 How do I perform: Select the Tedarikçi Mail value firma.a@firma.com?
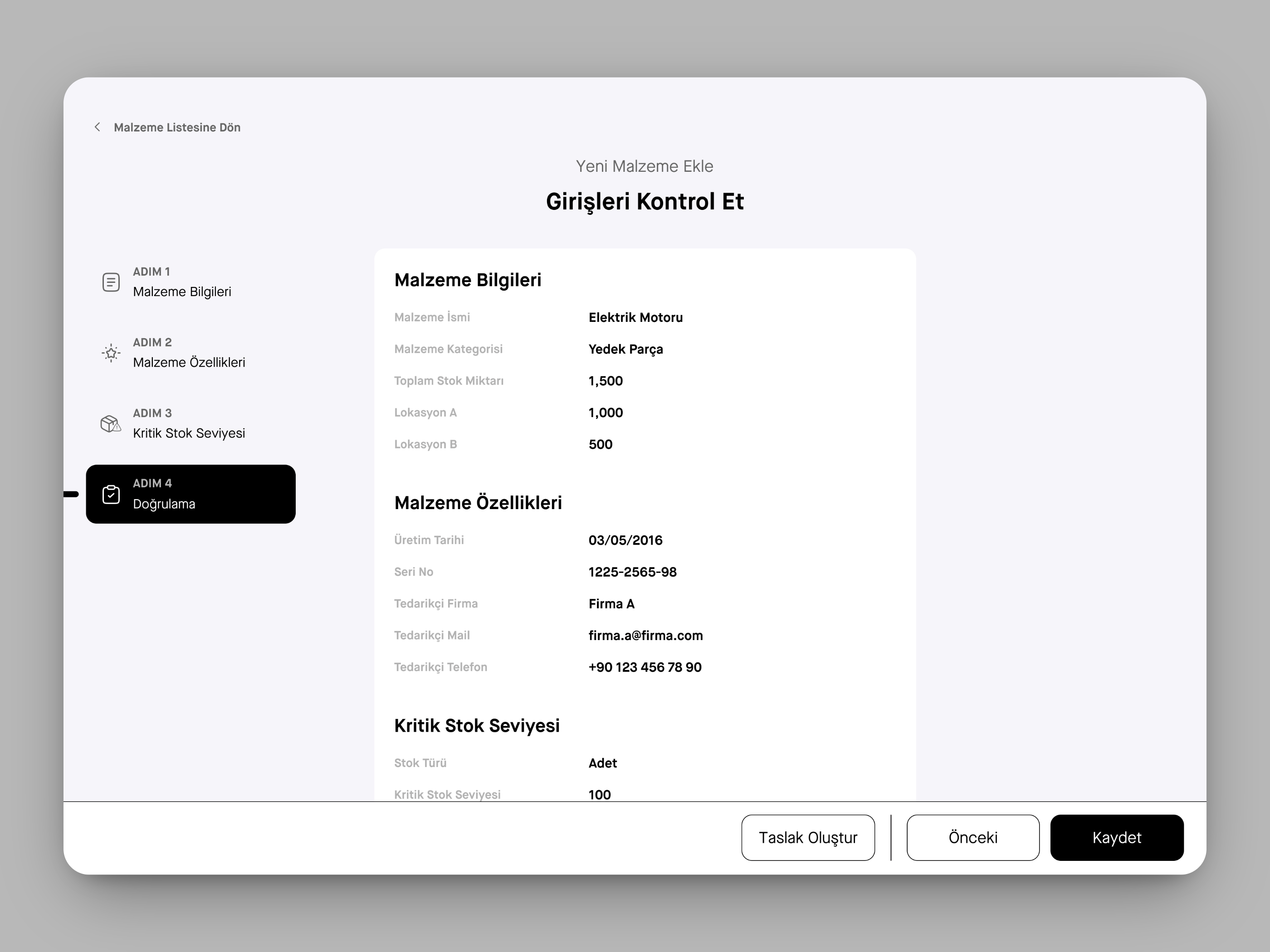[645, 635]
